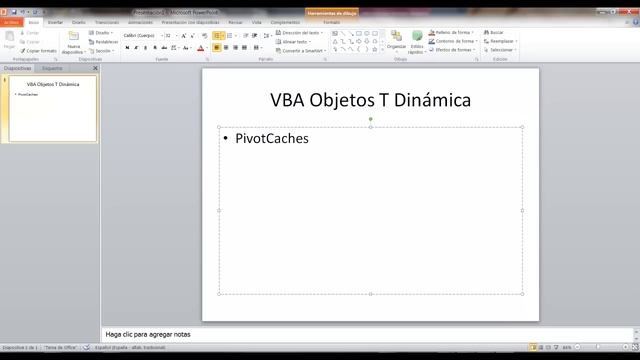Screen dimensions: 640x360
Task: Open the Calibri (Cuerpo) font dropdown
Action: coord(162,36)
